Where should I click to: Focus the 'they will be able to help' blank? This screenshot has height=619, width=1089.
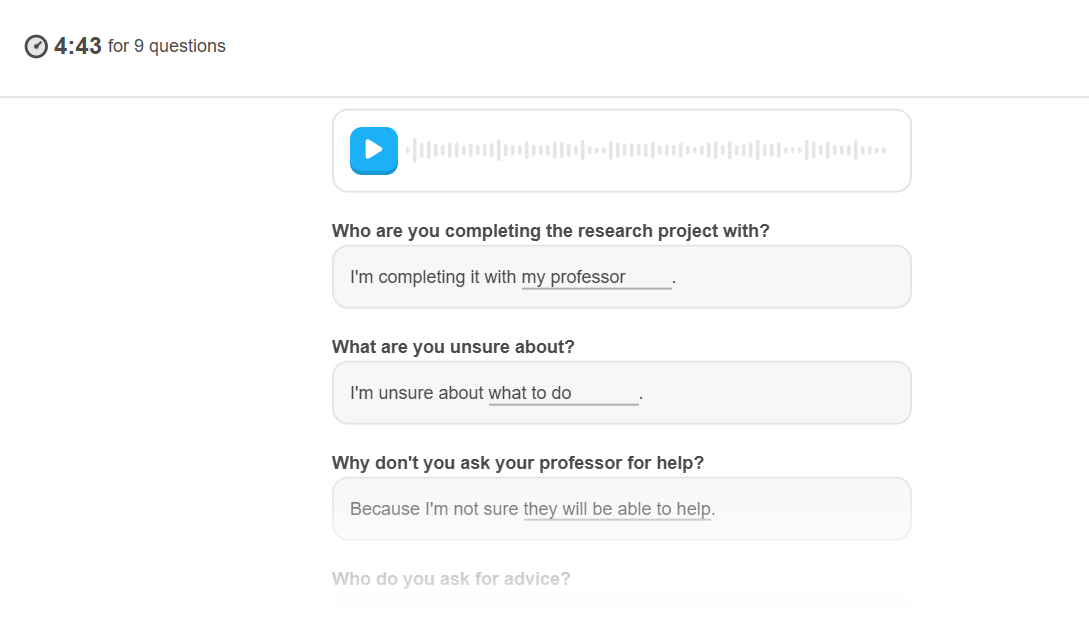617,509
